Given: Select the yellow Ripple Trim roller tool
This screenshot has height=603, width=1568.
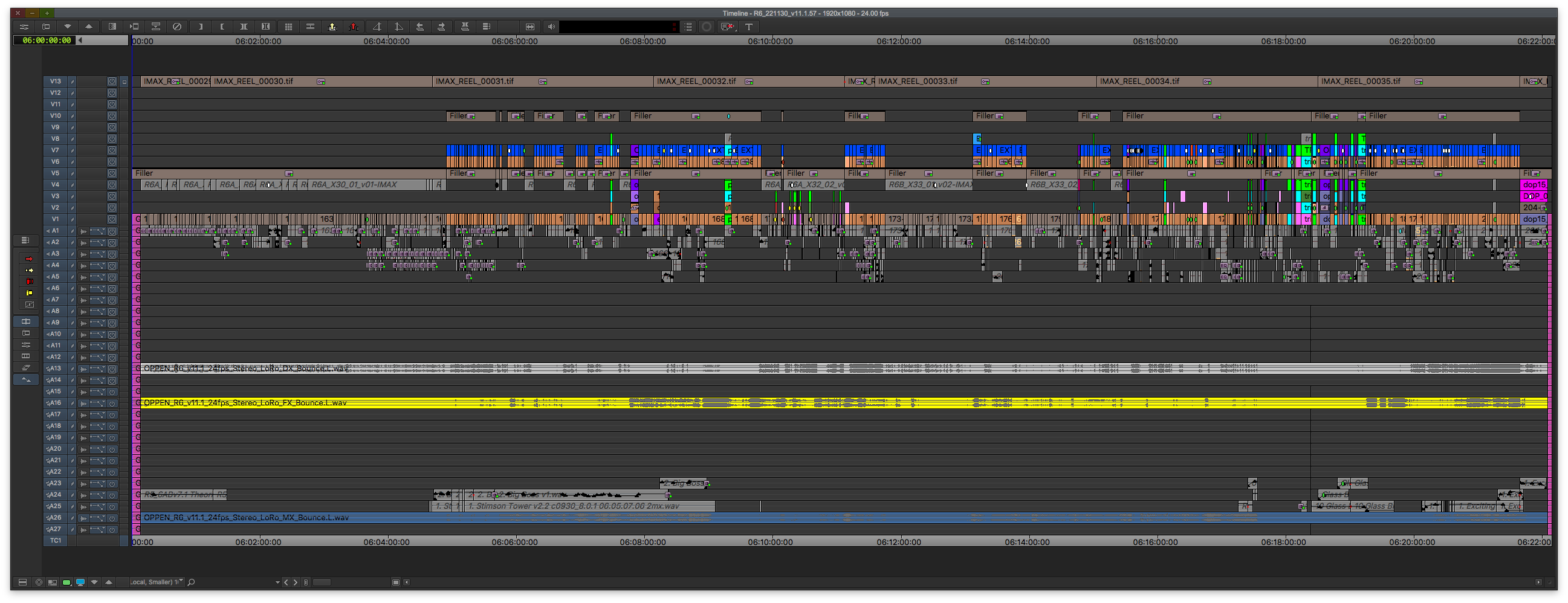Looking at the screenshot, I should pos(28,293).
